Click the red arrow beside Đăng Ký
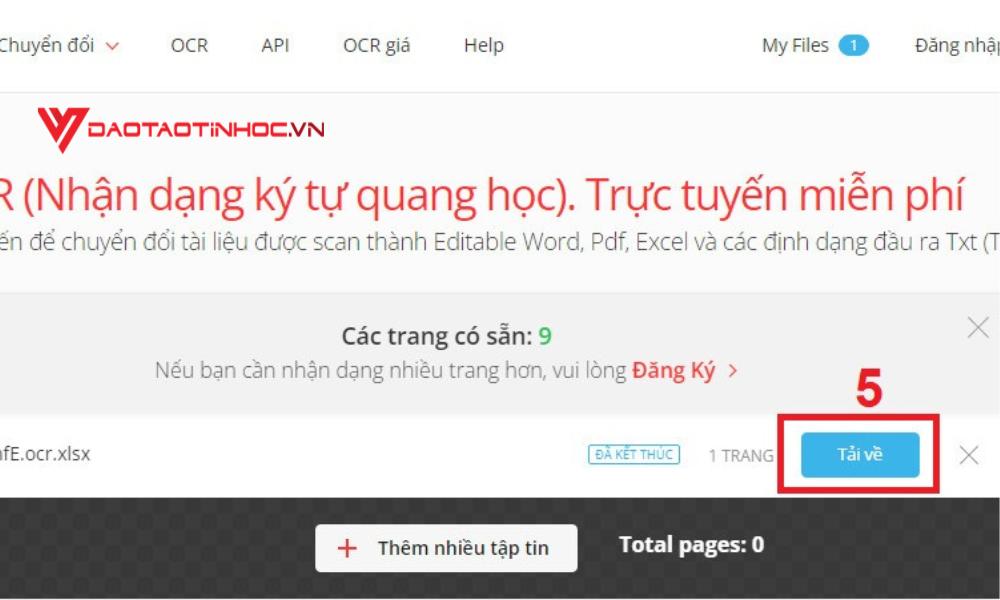This screenshot has width=1000, height=600. point(734,371)
